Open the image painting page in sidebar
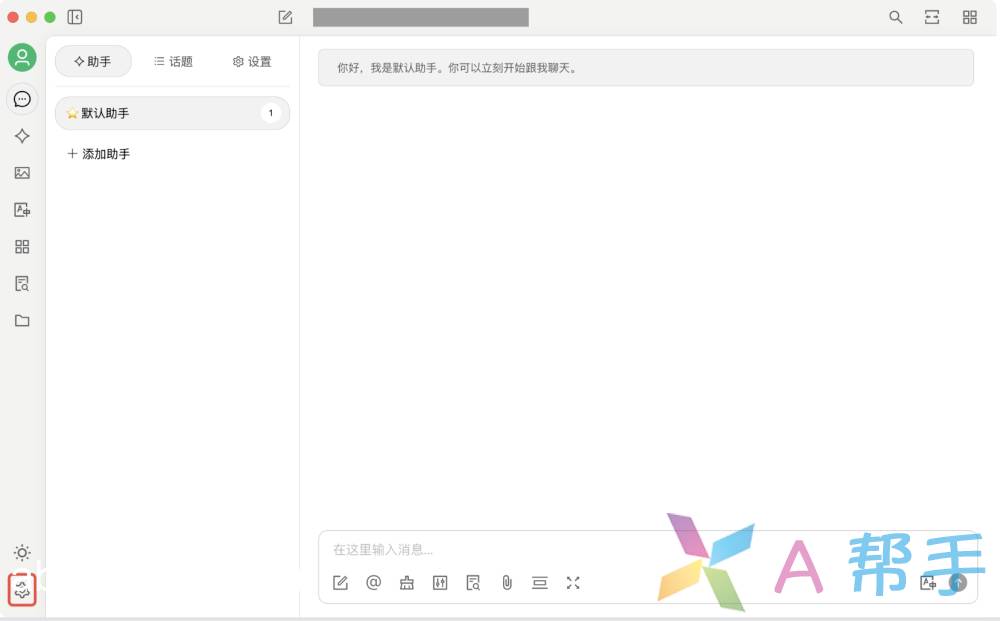1000x621 pixels. (22, 173)
